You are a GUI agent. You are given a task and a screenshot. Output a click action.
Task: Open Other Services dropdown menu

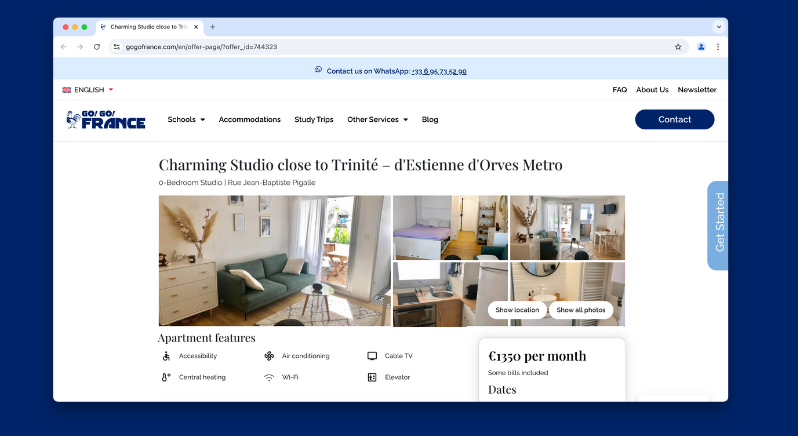[377, 120]
